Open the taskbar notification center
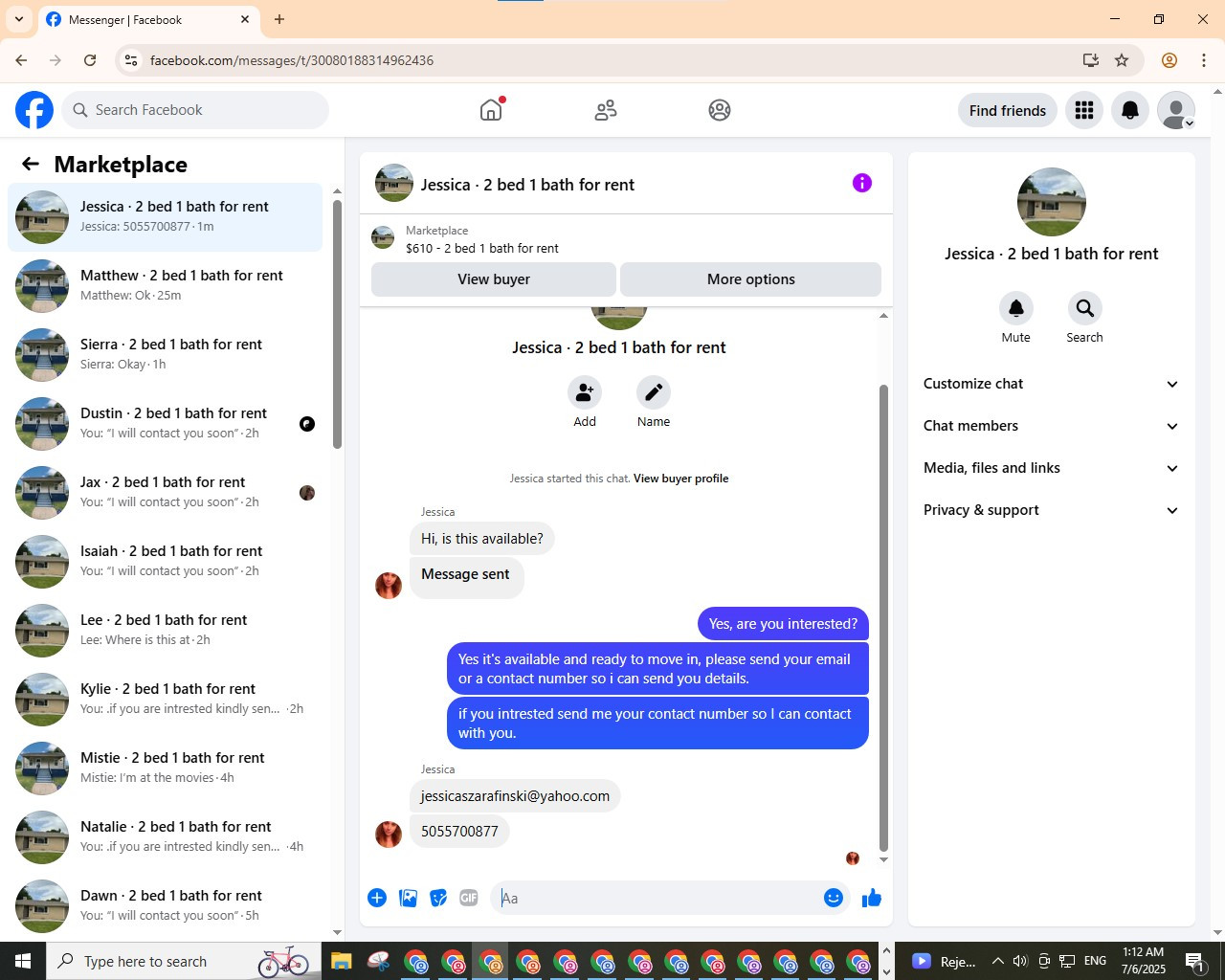Screen dimensions: 1225x980 pos(1194,961)
